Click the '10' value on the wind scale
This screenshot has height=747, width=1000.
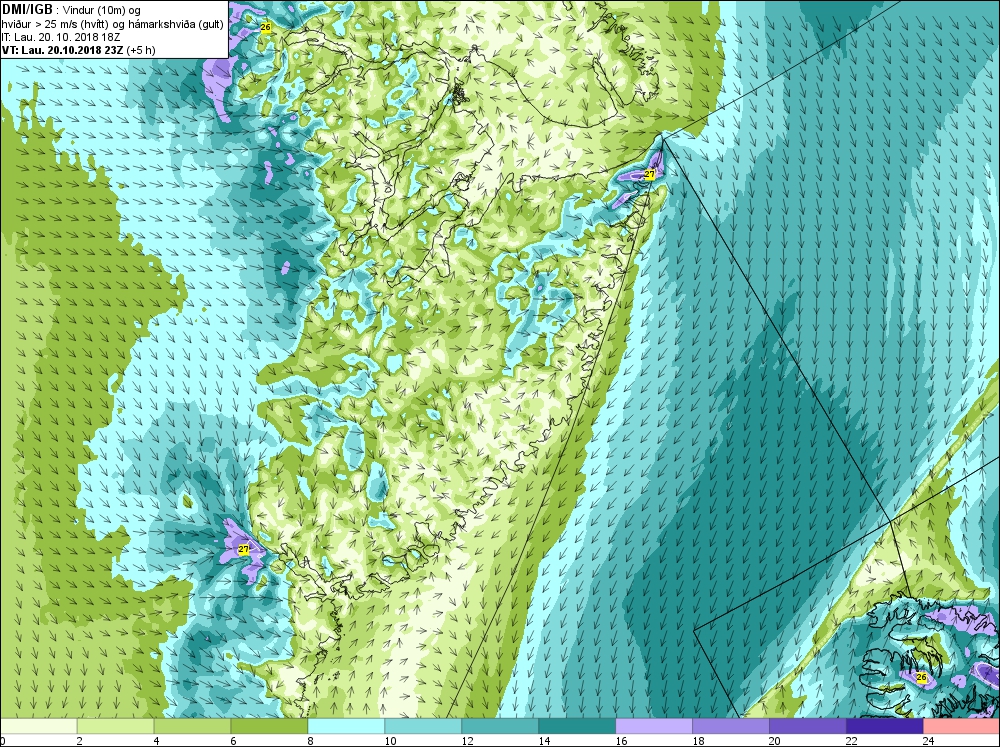click(390, 741)
